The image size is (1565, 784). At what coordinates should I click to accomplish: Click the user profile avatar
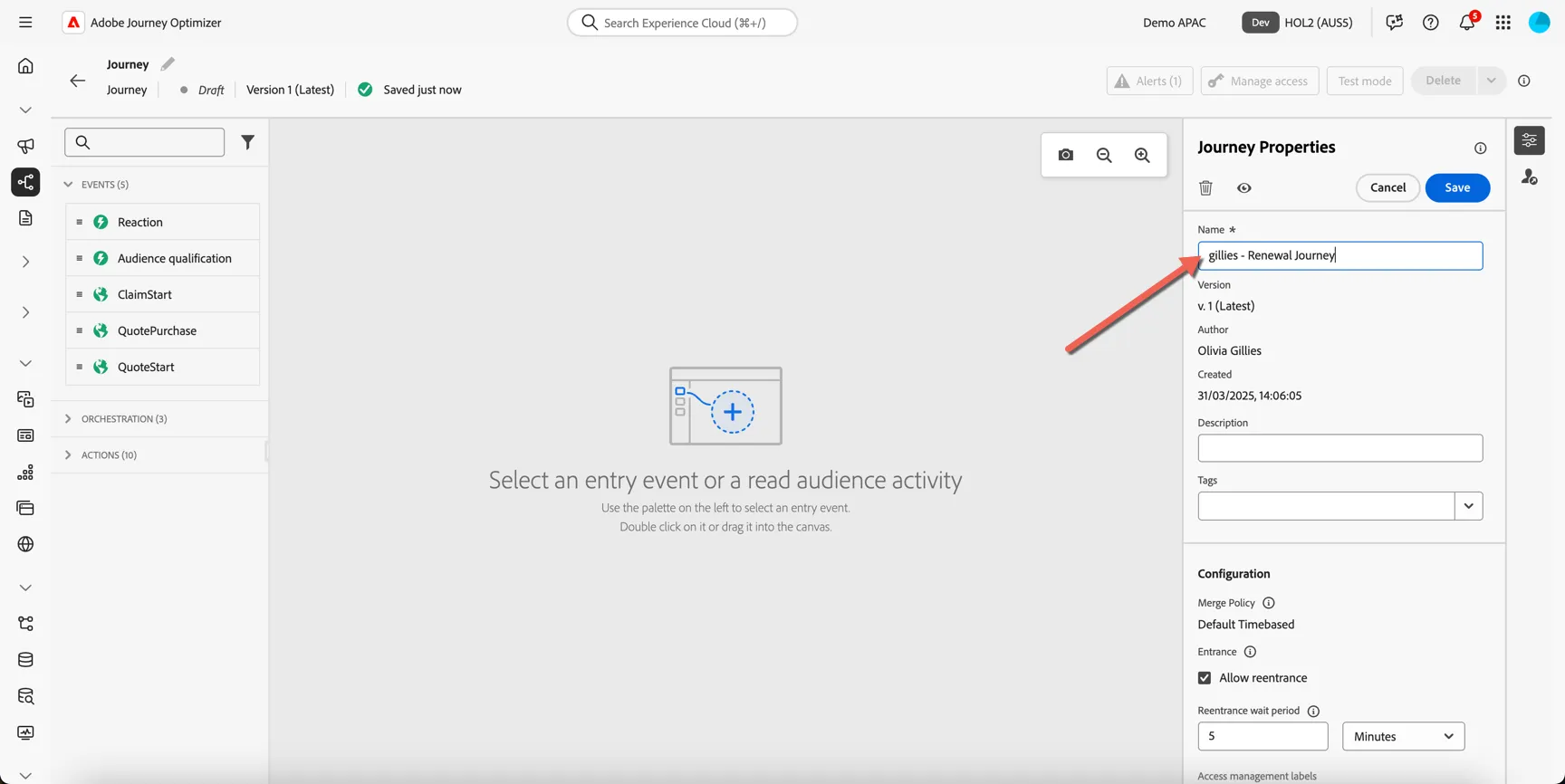point(1540,23)
